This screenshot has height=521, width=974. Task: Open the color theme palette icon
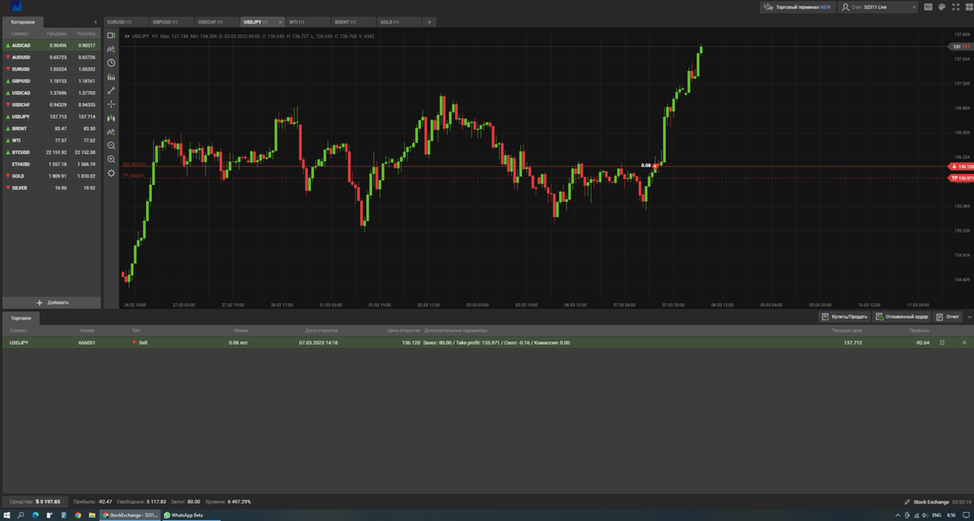point(941,7)
